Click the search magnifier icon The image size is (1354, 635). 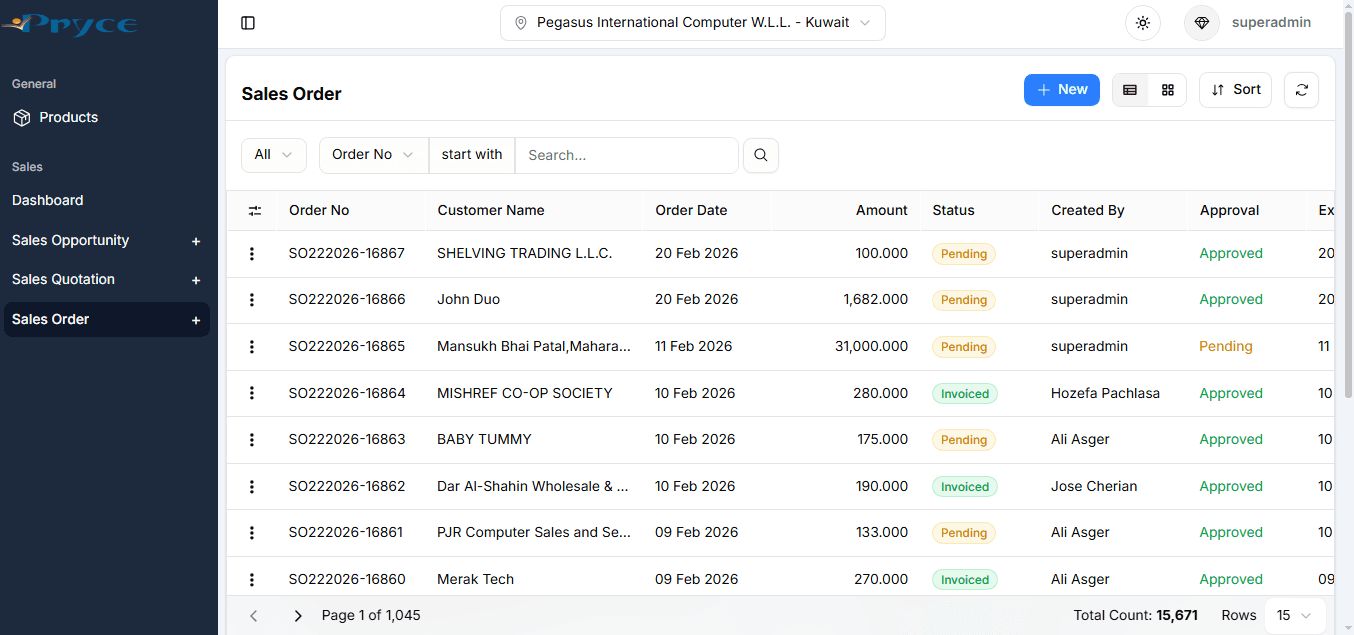[x=760, y=155]
